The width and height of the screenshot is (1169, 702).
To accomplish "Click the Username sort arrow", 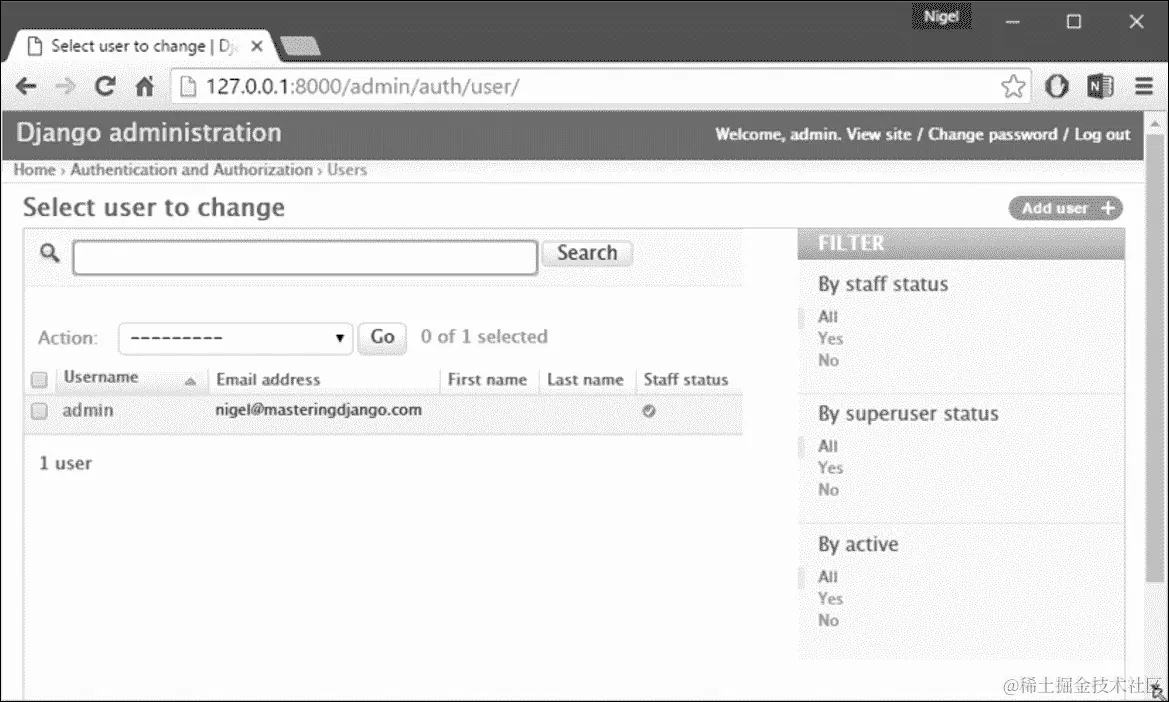I will click(x=190, y=381).
